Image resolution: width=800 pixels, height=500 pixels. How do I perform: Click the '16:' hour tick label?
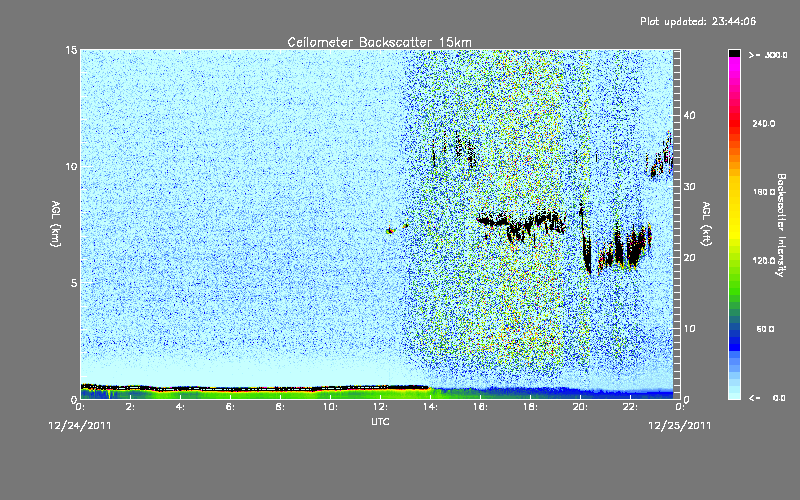coord(480,407)
